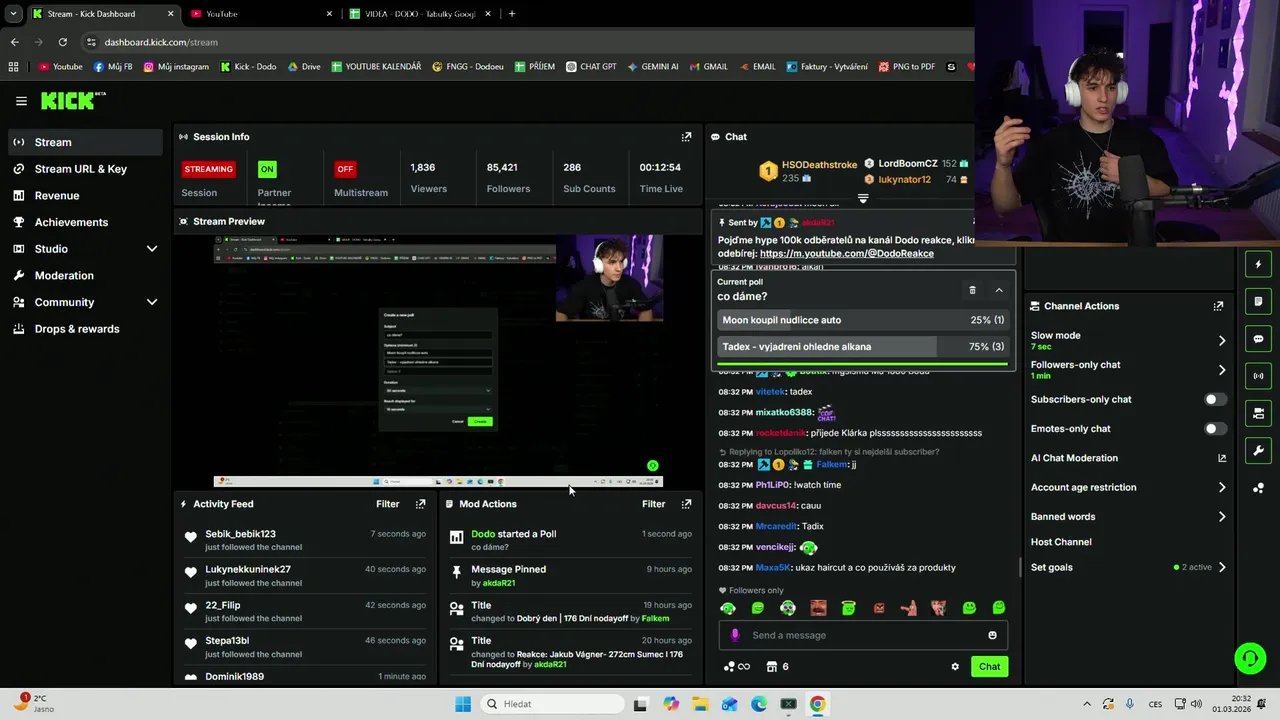1280x720 pixels.
Task: Open the chat bubble sidebar widget
Action: click(x=1258, y=339)
